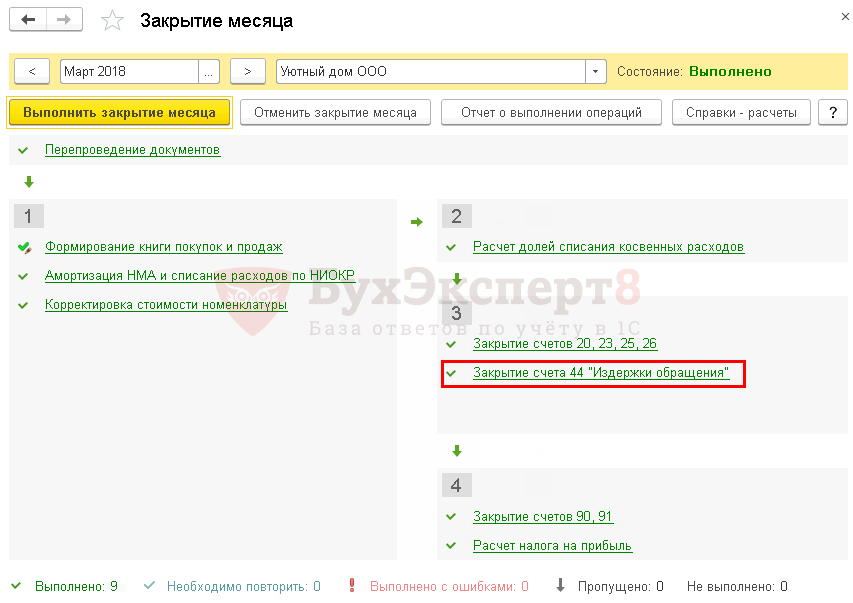Image resolution: width=853 pixels, height=603 pixels.
Task: Open the Справки - расчеты menu
Action: point(741,113)
